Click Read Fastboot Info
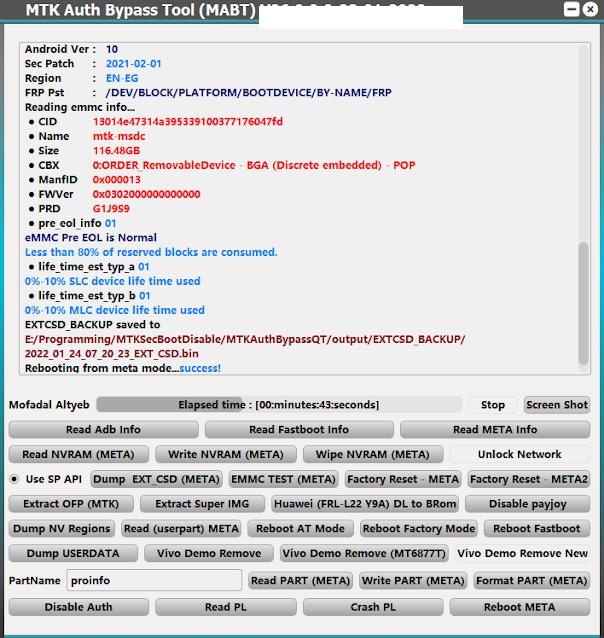This screenshot has width=604, height=638. [x=299, y=430]
